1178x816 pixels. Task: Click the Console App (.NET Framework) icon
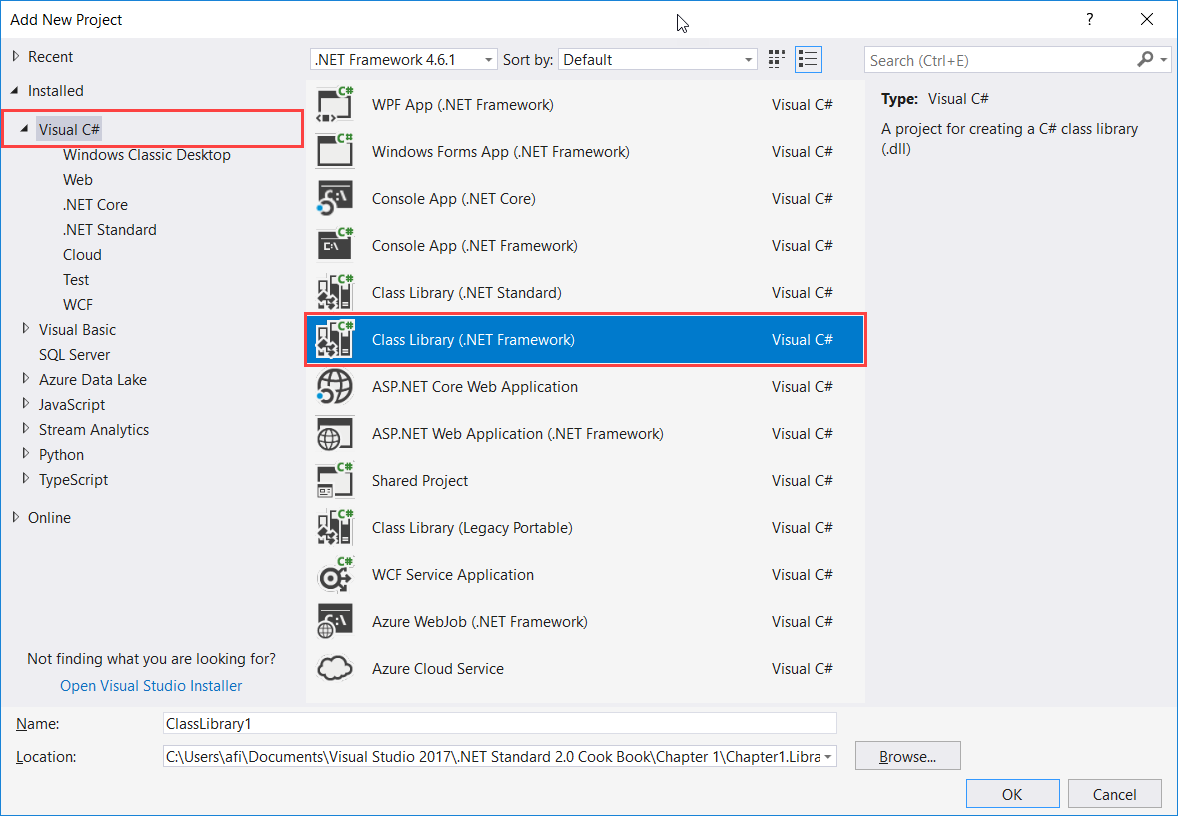tap(335, 246)
